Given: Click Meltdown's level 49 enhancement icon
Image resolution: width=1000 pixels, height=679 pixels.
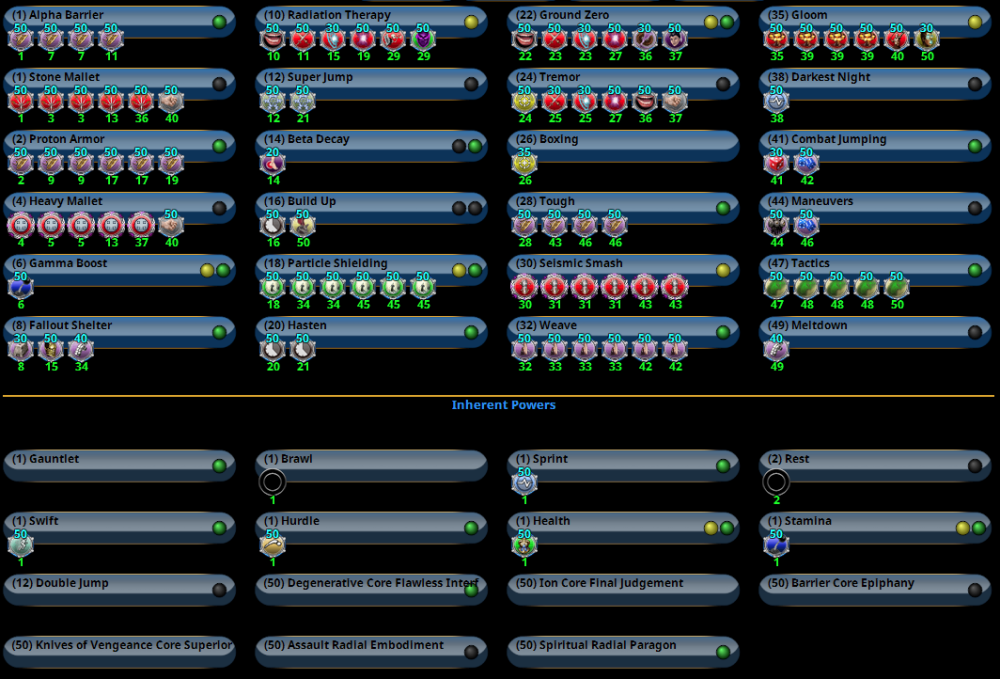Looking at the screenshot, I should pyautogui.click(x=776, y=349).
